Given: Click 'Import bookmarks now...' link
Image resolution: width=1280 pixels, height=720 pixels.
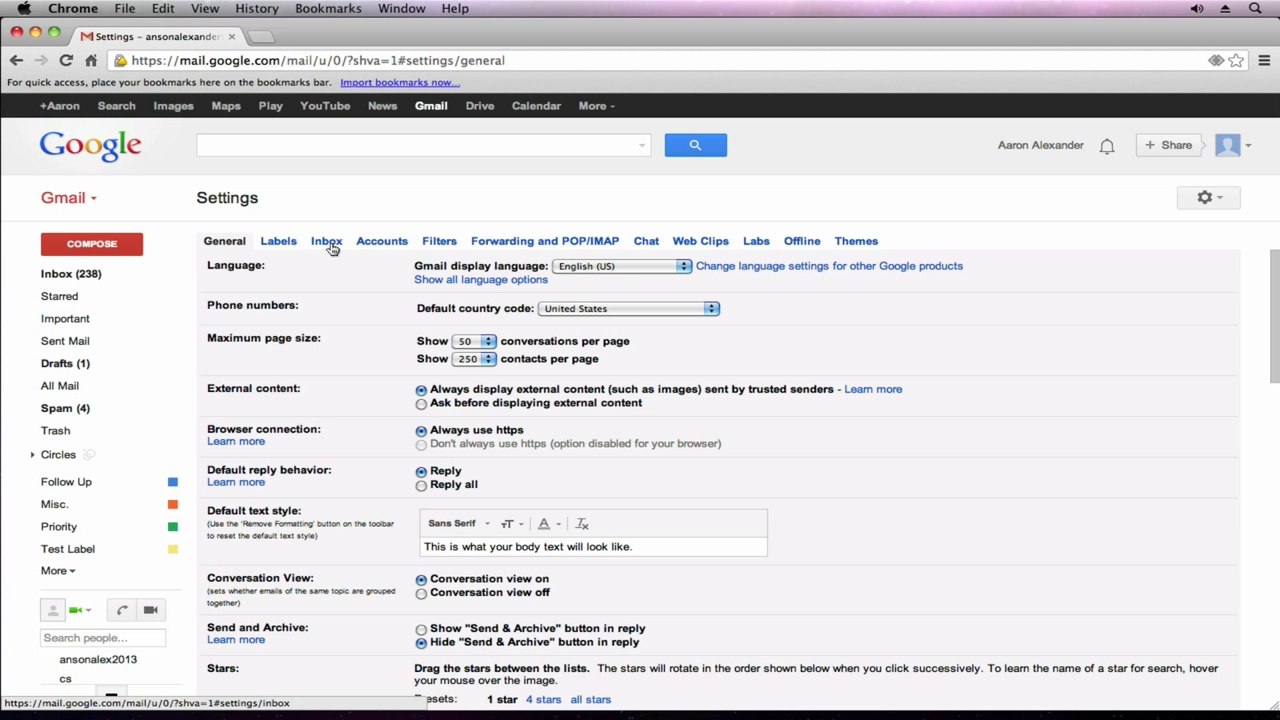Looking at the screenshot, I should pyautogui.click(x=400, y=82).
